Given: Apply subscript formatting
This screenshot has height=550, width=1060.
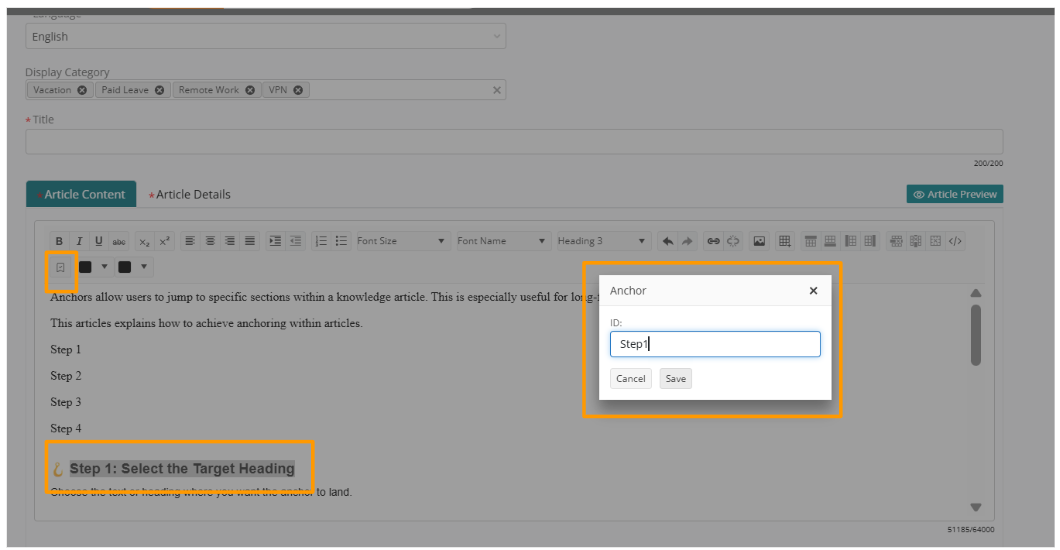Looking at the screenshot, I should pyautogui.click(x=144, y=241).
